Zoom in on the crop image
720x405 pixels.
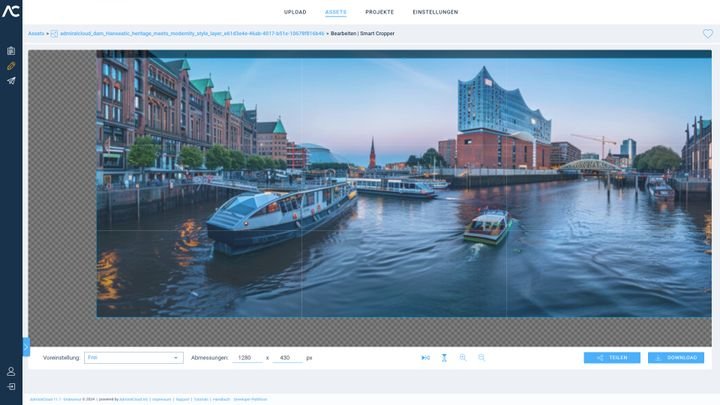pos(463,358)
